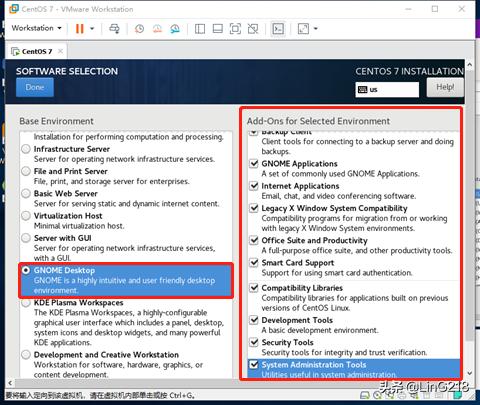
Task: Uncheck Internet Applications add-on
Action: [254, 186]
